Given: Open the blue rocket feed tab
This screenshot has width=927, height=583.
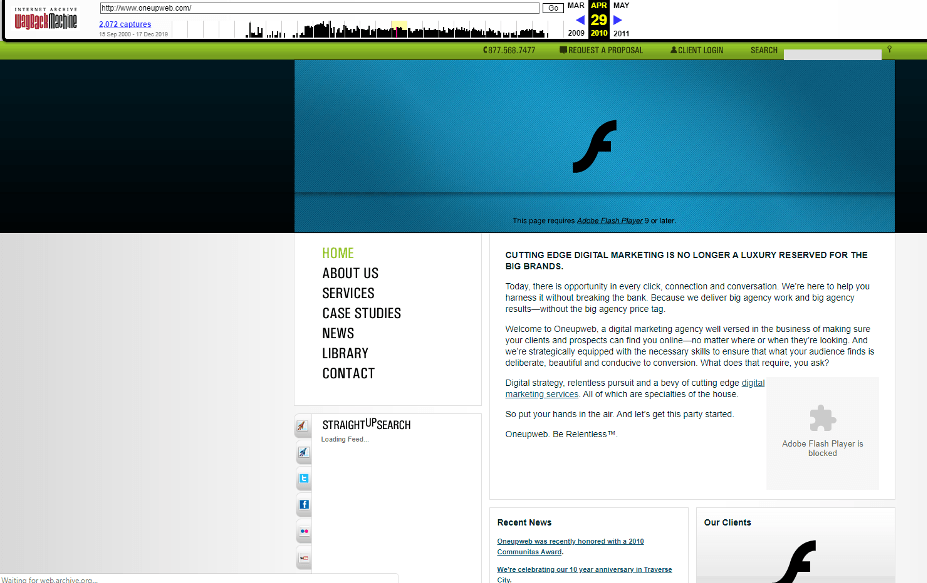Looking at the screenshot, I should (303, 452).
